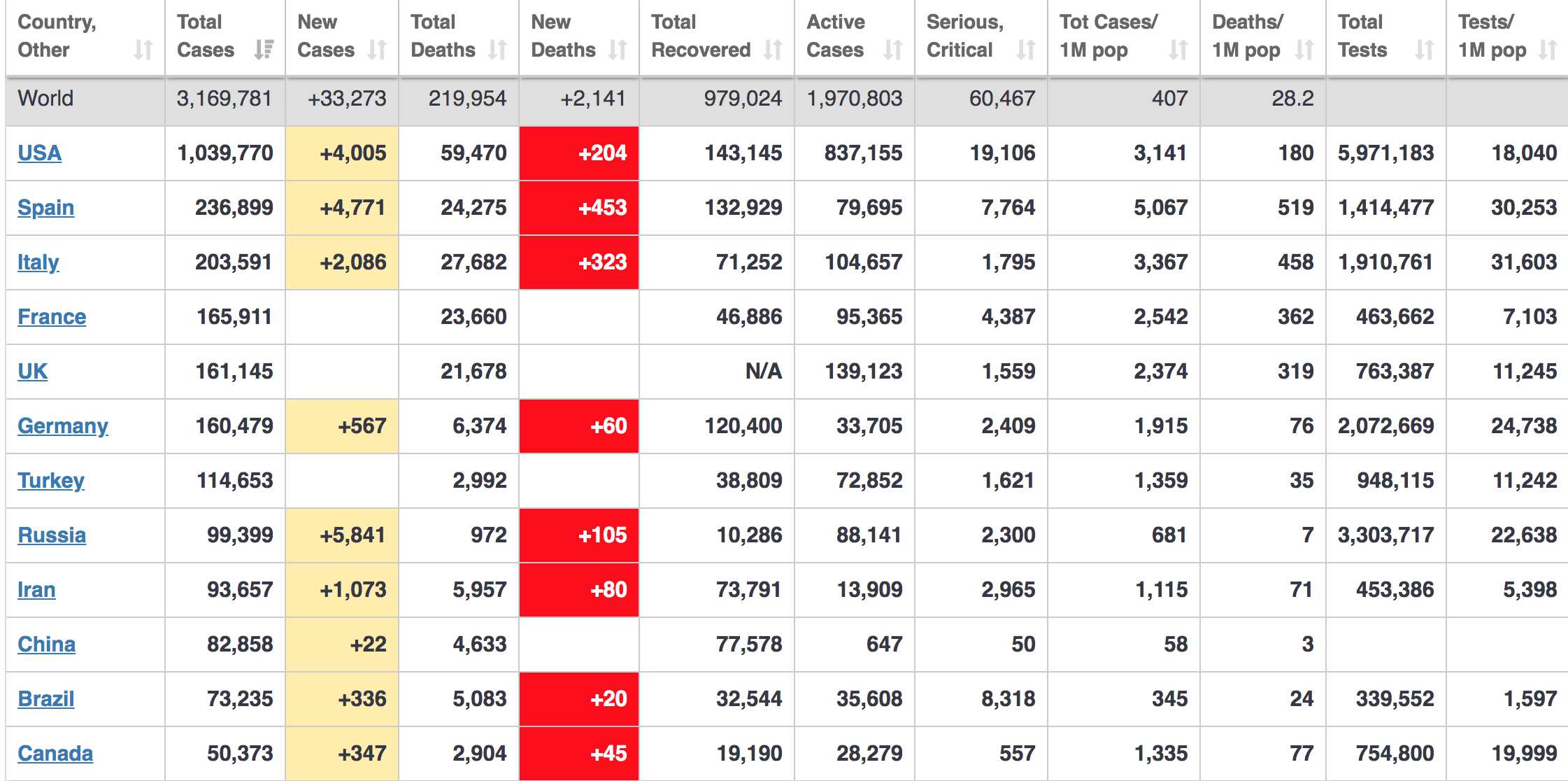
Task: Click sort arrows icon in Serious, Critical header
Action: (x=1026, y=50)
